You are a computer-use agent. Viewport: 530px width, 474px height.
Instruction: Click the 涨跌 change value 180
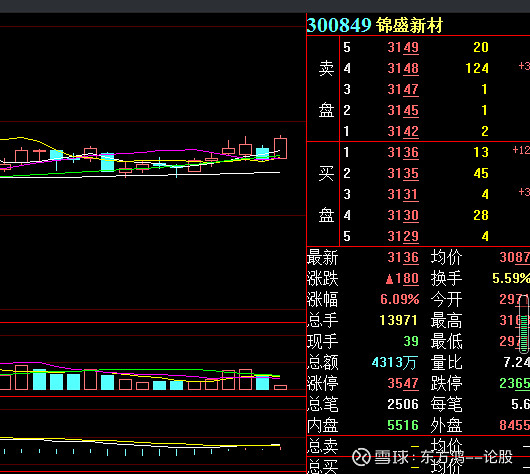pyautogui.click(x=402, y=279)
